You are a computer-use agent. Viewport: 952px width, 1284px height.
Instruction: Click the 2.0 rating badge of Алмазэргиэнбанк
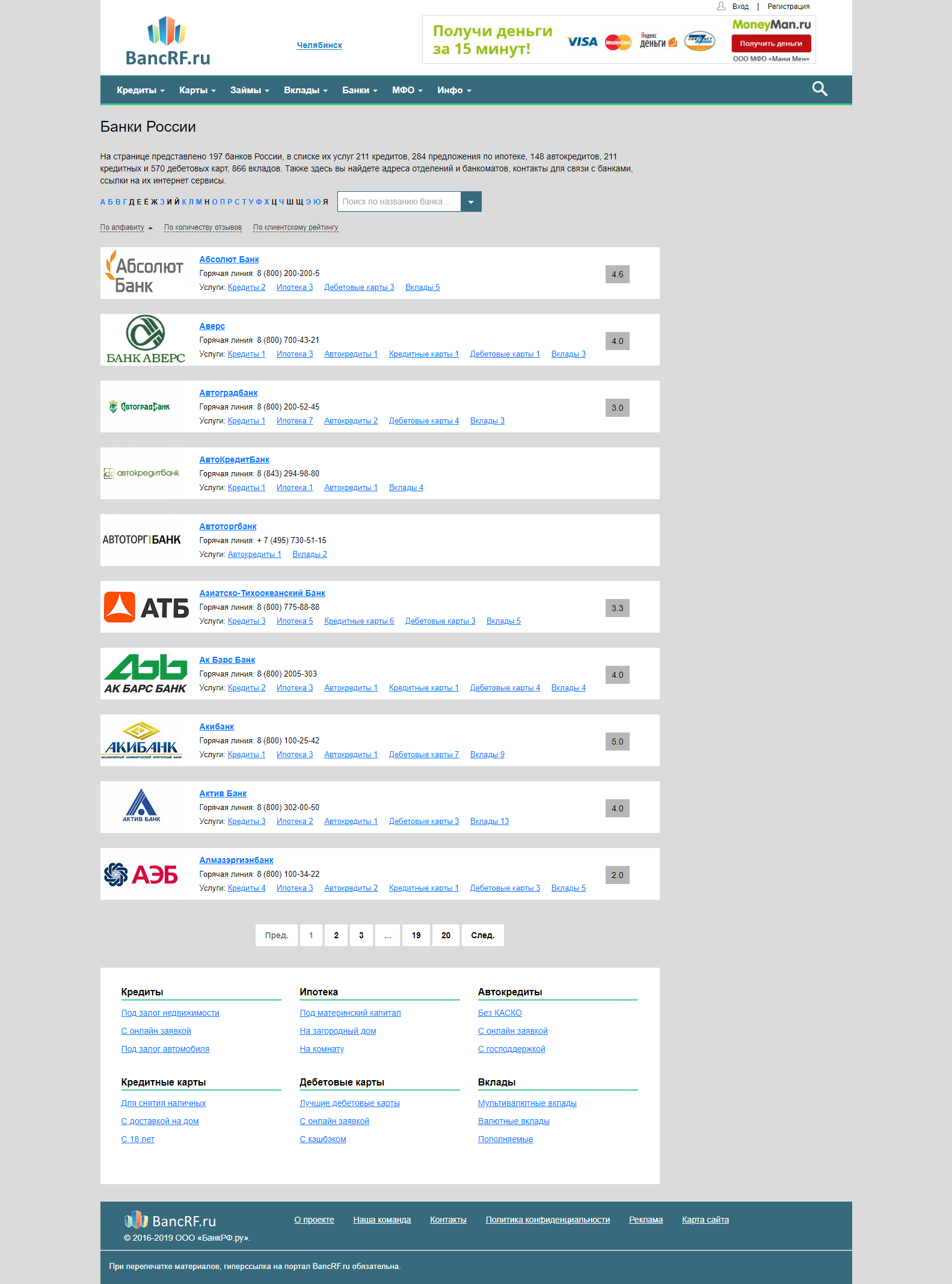[x=618, y=875]
